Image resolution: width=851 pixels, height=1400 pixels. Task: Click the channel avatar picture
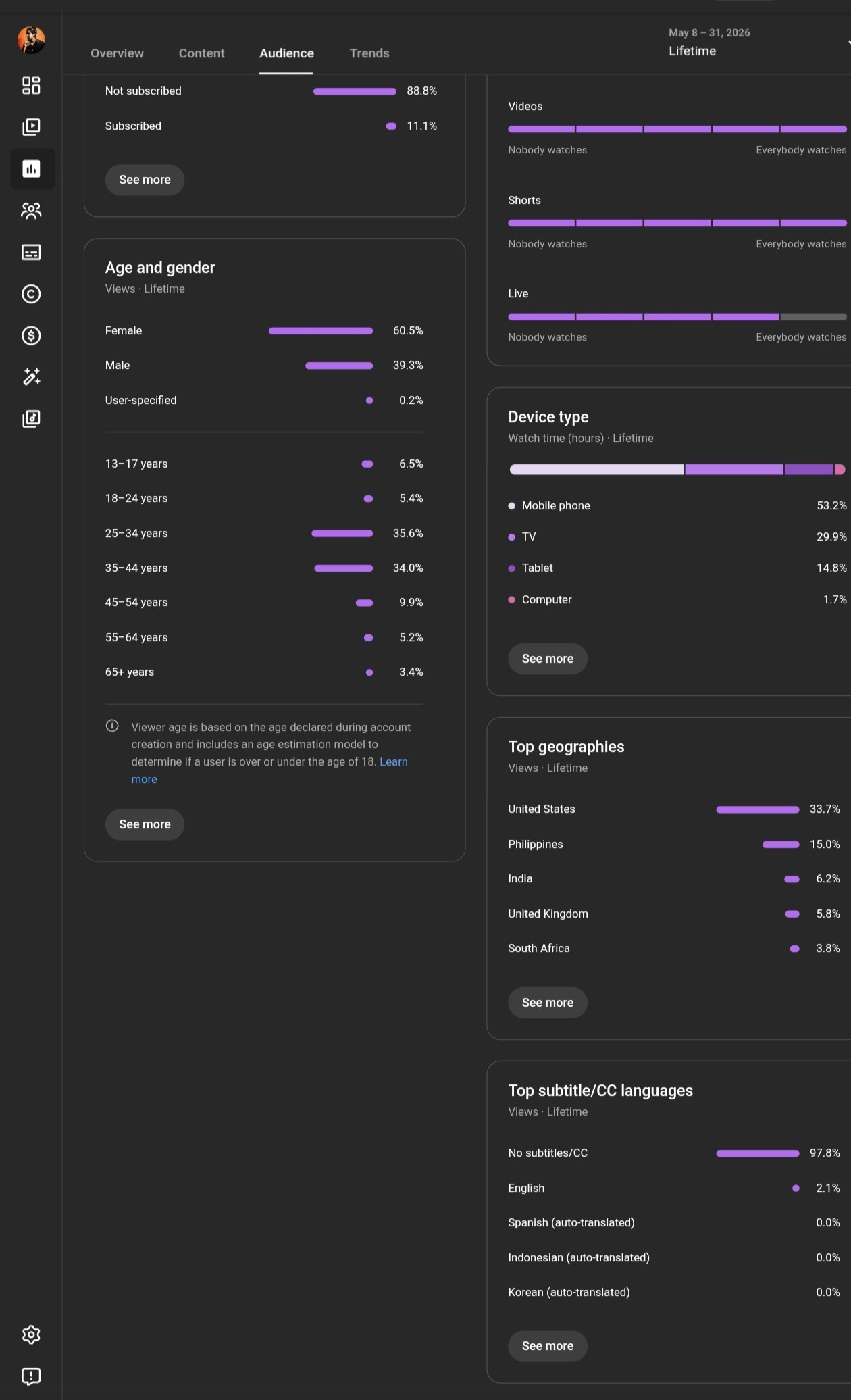[31, 40]
